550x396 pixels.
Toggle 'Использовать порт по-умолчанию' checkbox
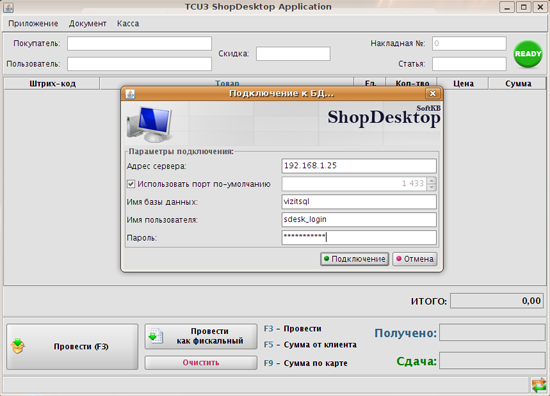point(131,184)
